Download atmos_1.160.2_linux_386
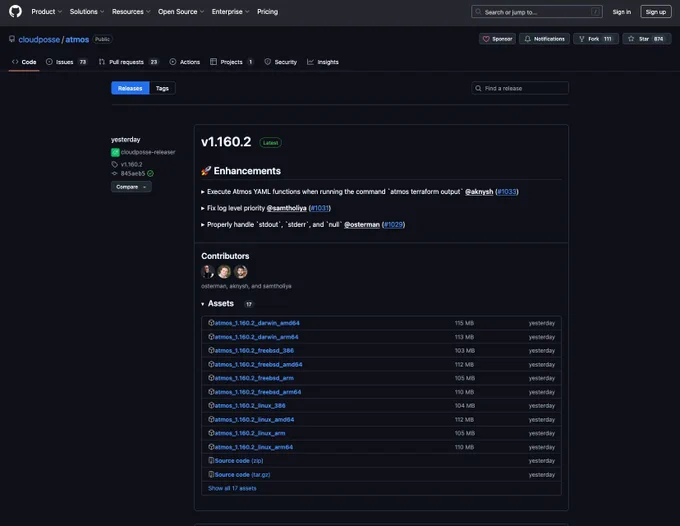The width and height of the screenshot is (680, 526). [x=250, y=405]
